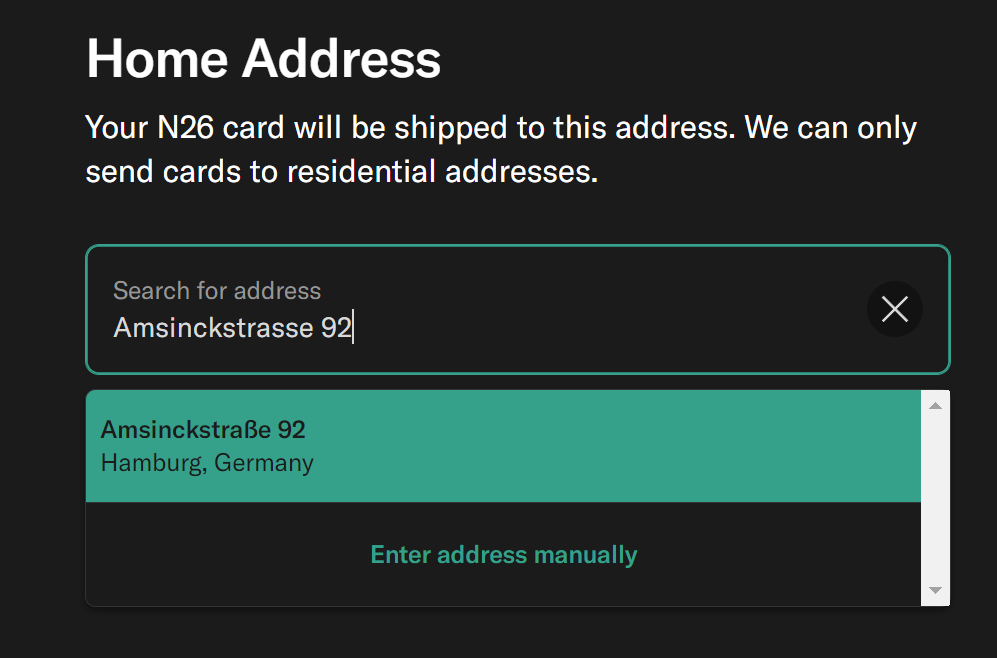Click the residential addresses notice sentence
Viewport: 997px width, 658px height.
click(341, 172)
